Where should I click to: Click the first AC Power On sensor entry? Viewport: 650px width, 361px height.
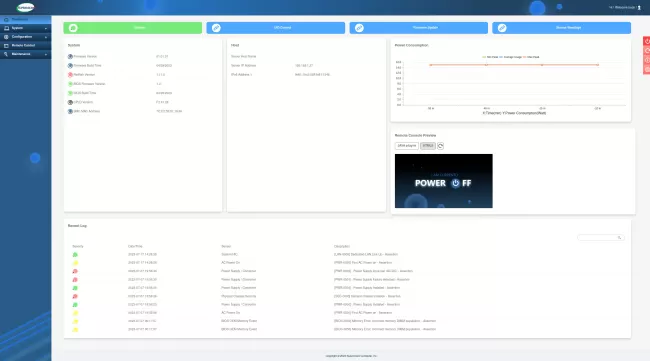point(230,263)
